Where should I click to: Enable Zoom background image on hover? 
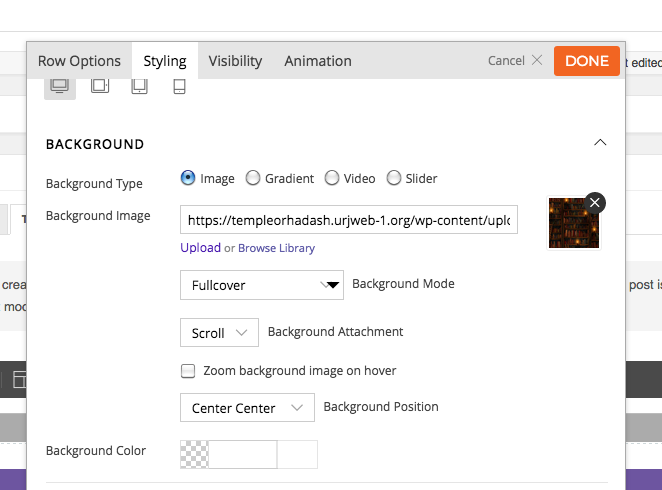[x=188, y=371]
